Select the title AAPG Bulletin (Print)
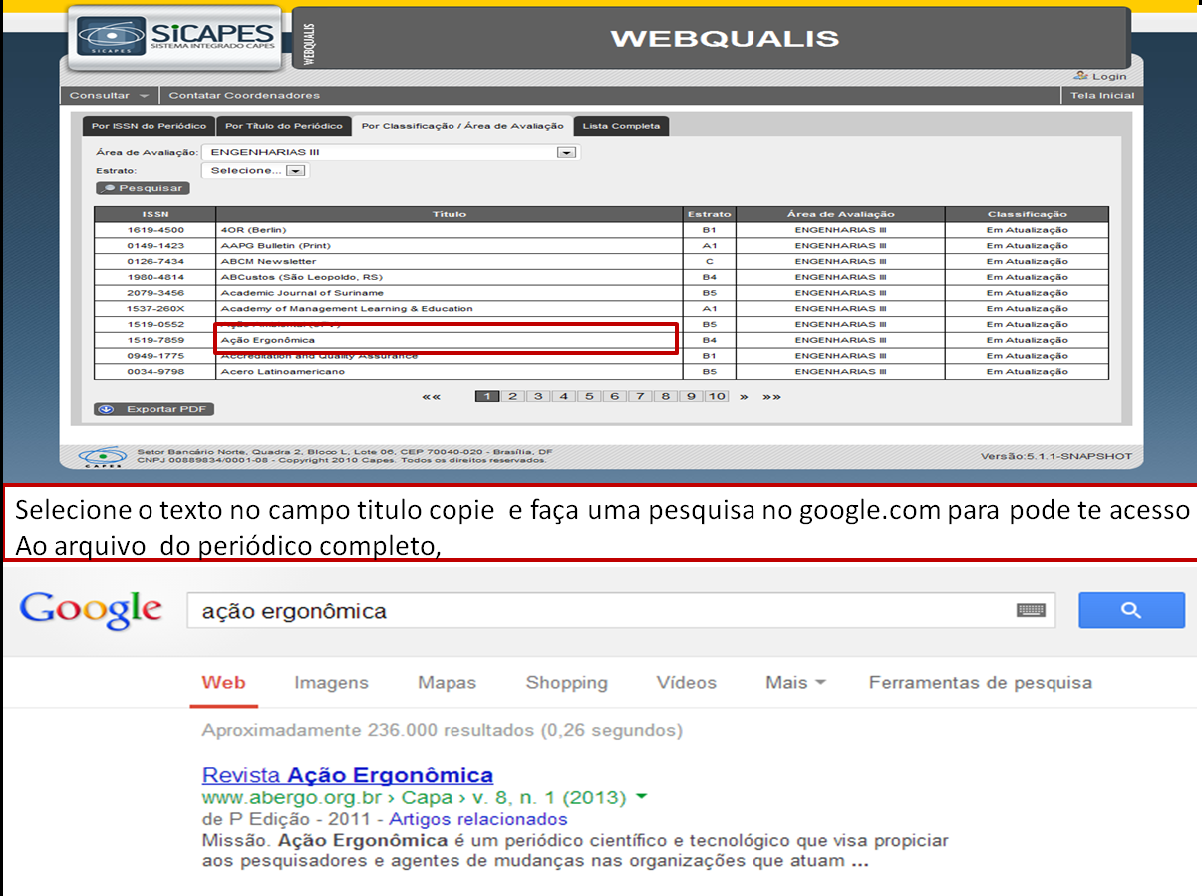1202x896 pixels. (x=275, y=245)
